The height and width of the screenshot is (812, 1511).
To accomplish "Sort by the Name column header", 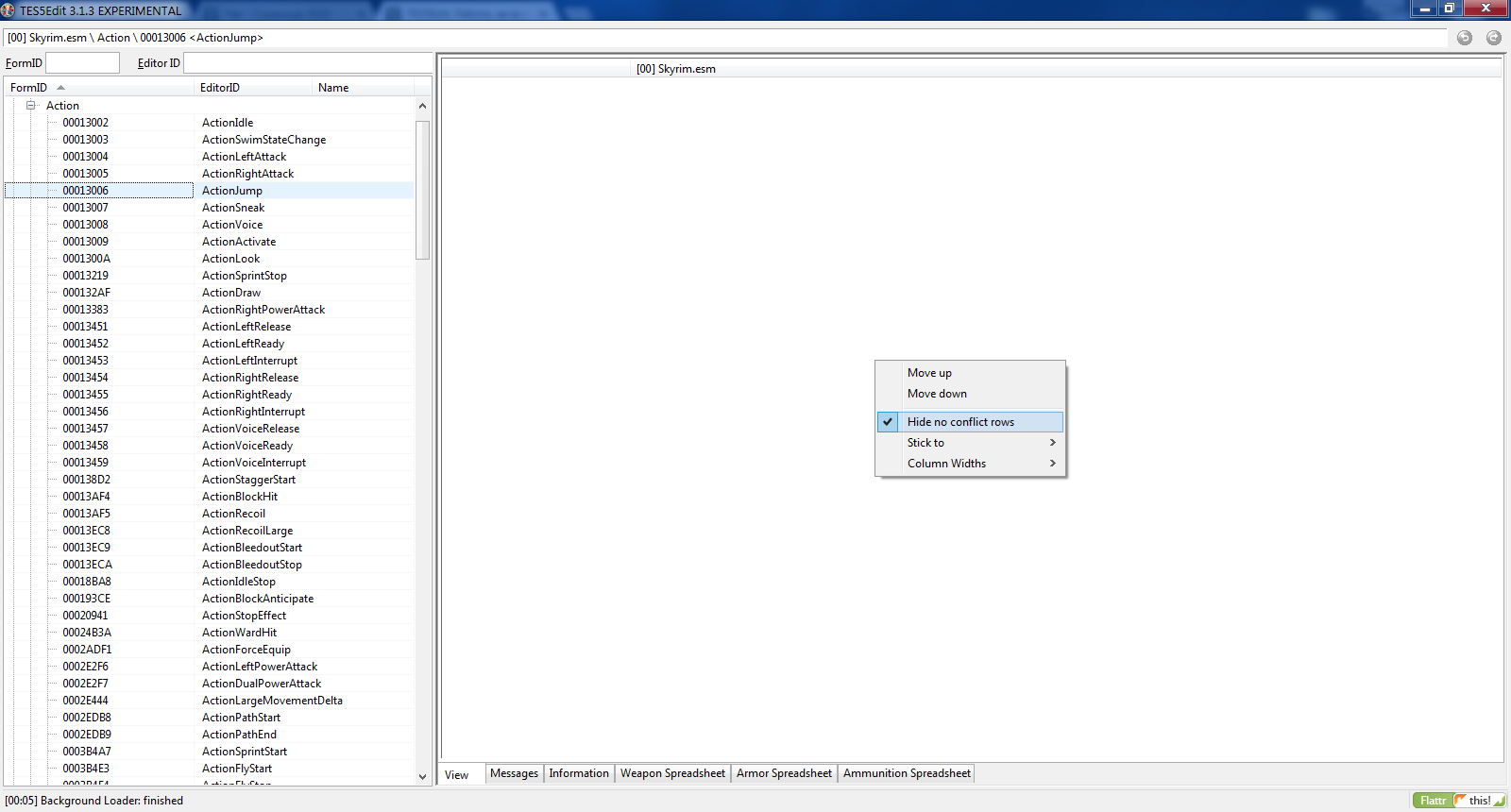I will click(x=363, y=88).
